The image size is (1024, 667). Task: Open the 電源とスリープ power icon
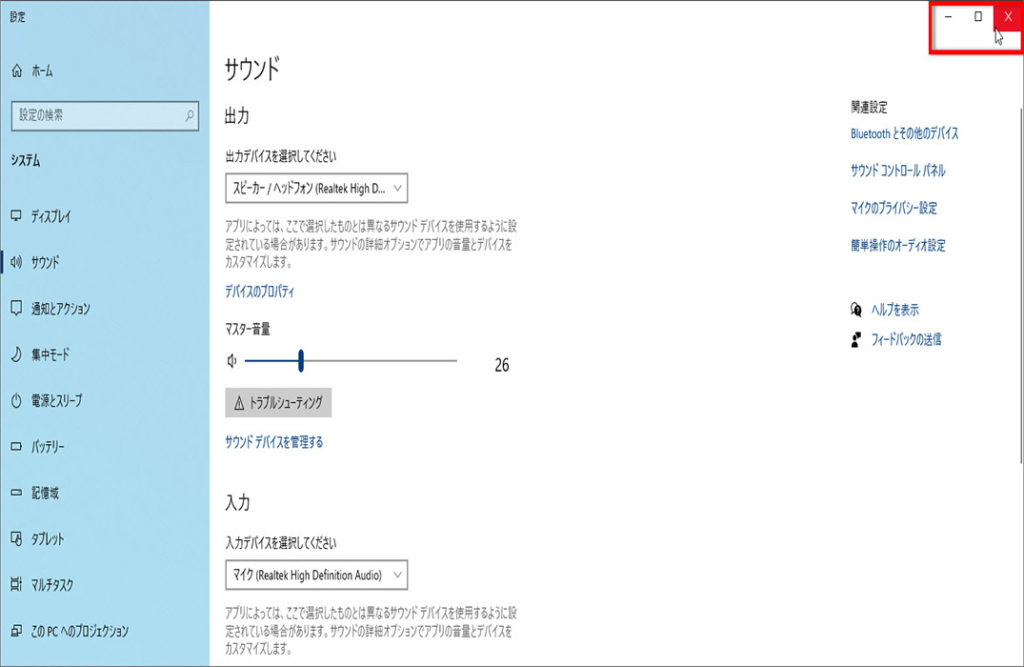tap(16, 400)
